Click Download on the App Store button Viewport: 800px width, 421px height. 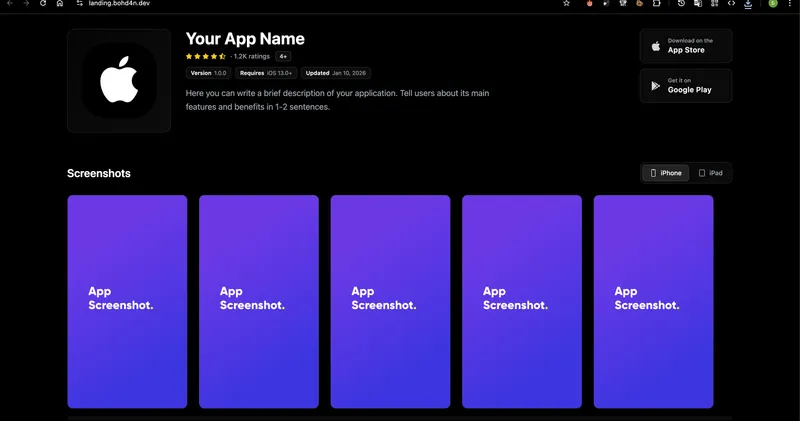click(x=686, y=46)
